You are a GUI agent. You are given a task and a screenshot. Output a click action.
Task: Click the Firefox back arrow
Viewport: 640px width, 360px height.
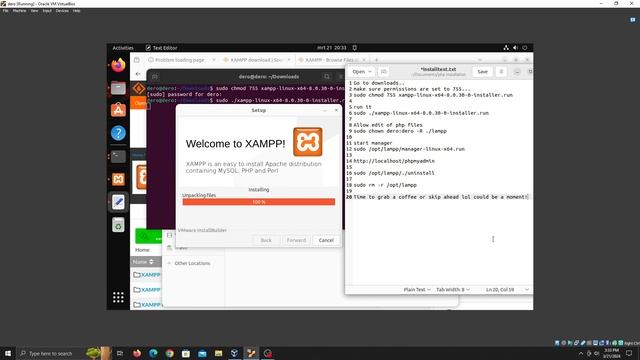click(138, 74)
